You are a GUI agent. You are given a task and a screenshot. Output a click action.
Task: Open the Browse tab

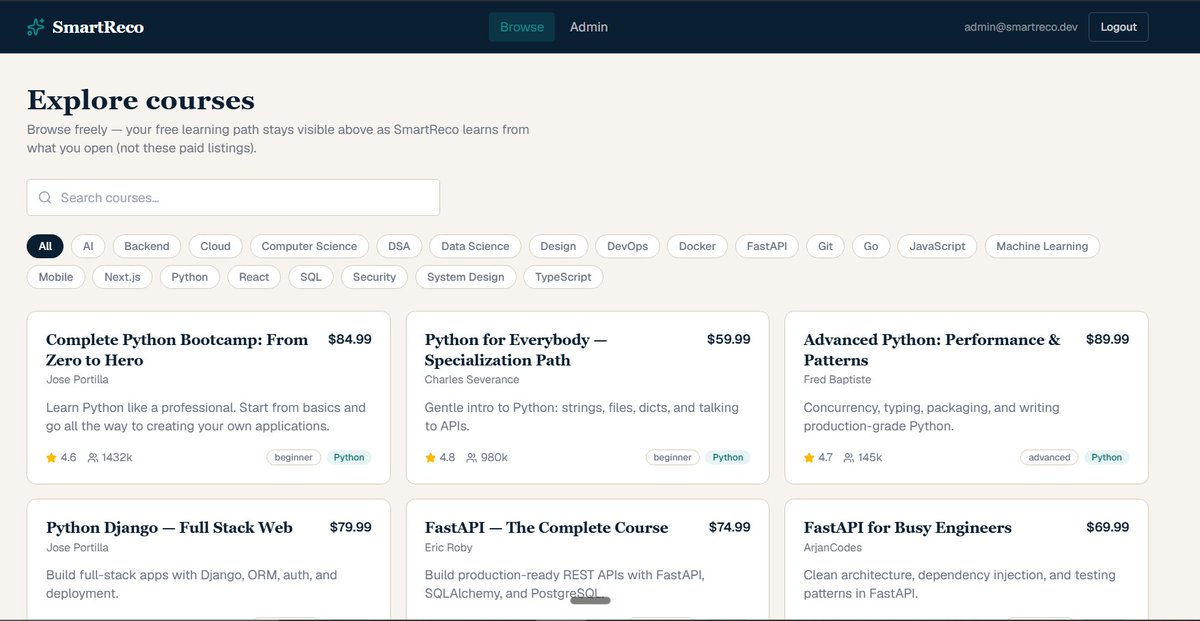(522, 27)
